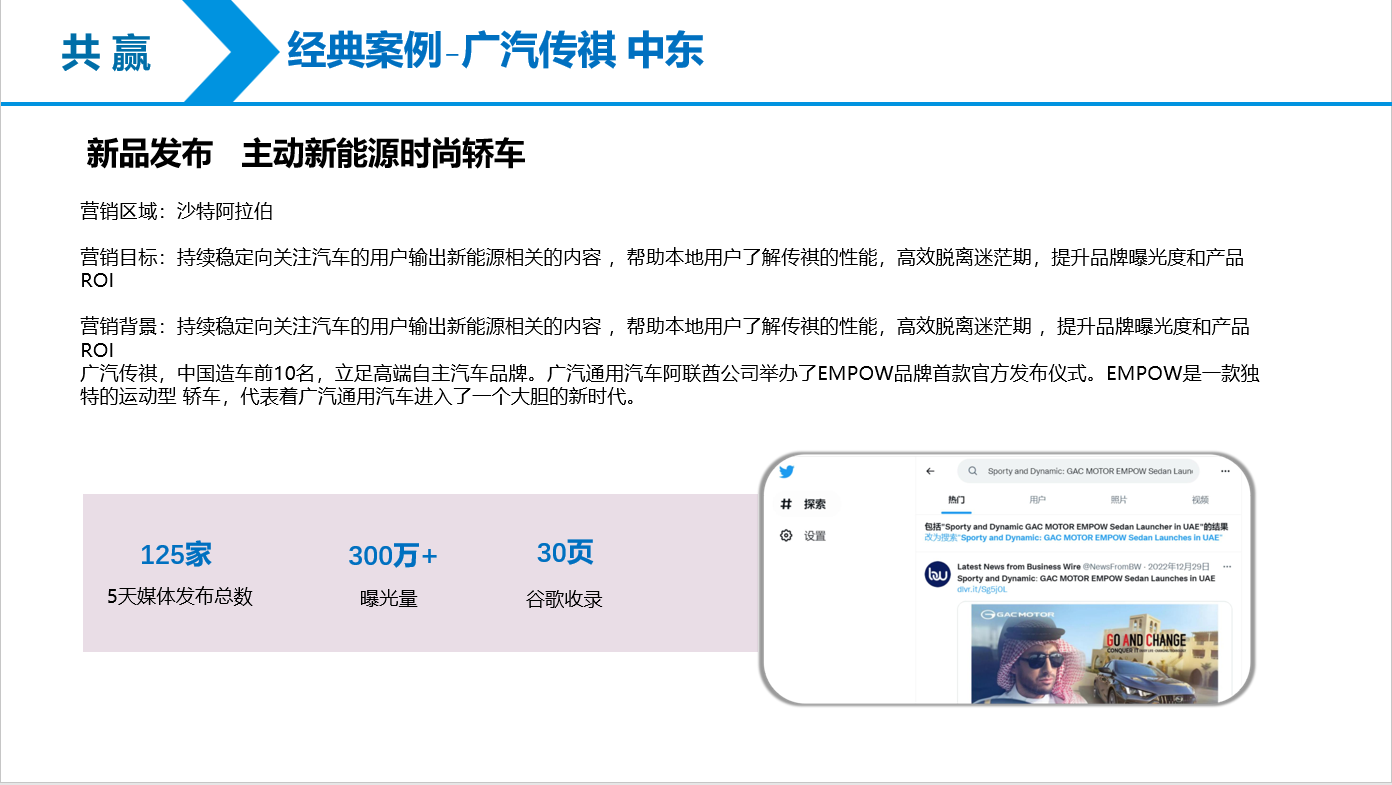Open the more options dots beside the search bar
The height and width of the screenshot is (785, 1392).
pyautogui.click(x=1225, y=471)
